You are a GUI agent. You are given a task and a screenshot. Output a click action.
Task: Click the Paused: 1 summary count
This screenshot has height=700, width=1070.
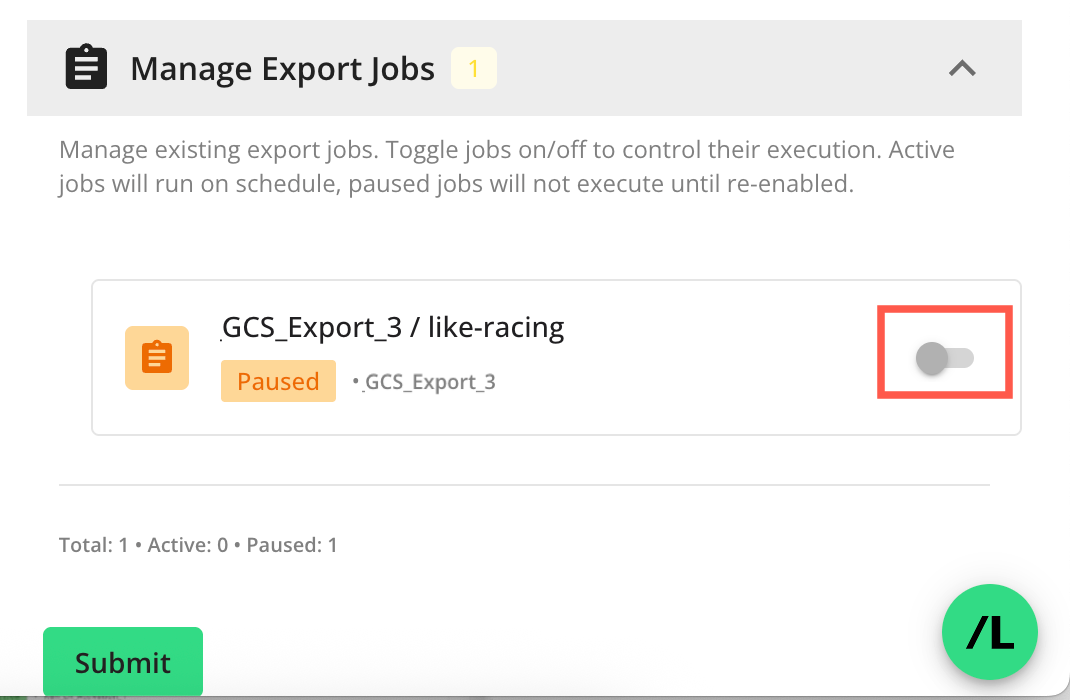coord(292,546)
